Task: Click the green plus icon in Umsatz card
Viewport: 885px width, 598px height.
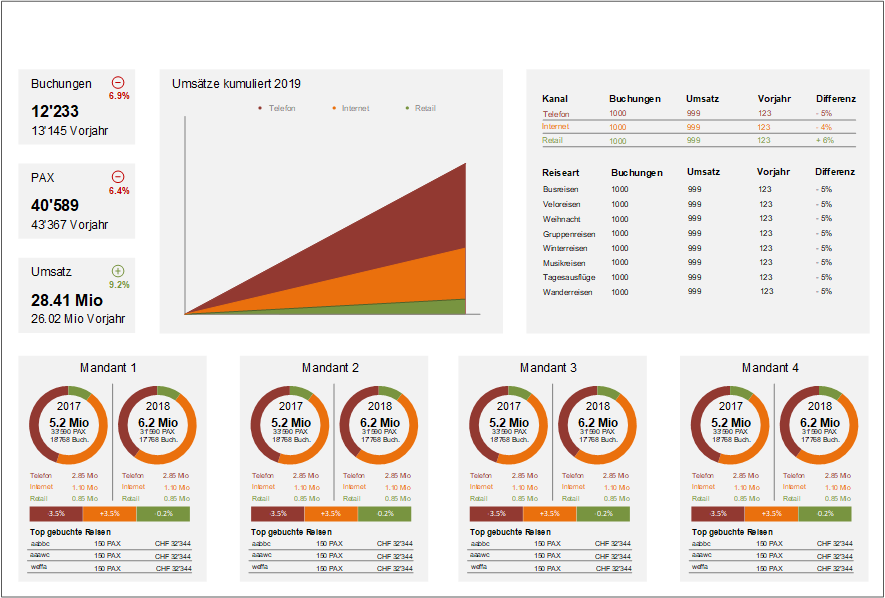Action: click(x=118, y=271)
